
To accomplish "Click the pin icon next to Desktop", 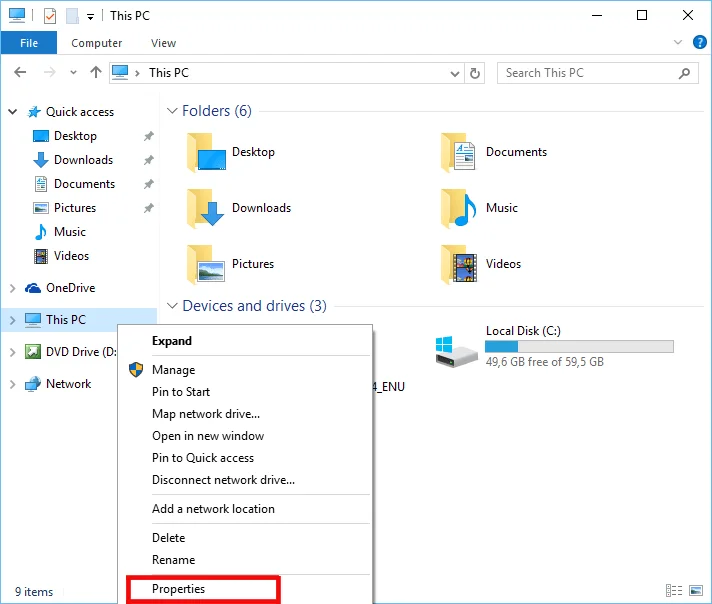I will [148, 136].
